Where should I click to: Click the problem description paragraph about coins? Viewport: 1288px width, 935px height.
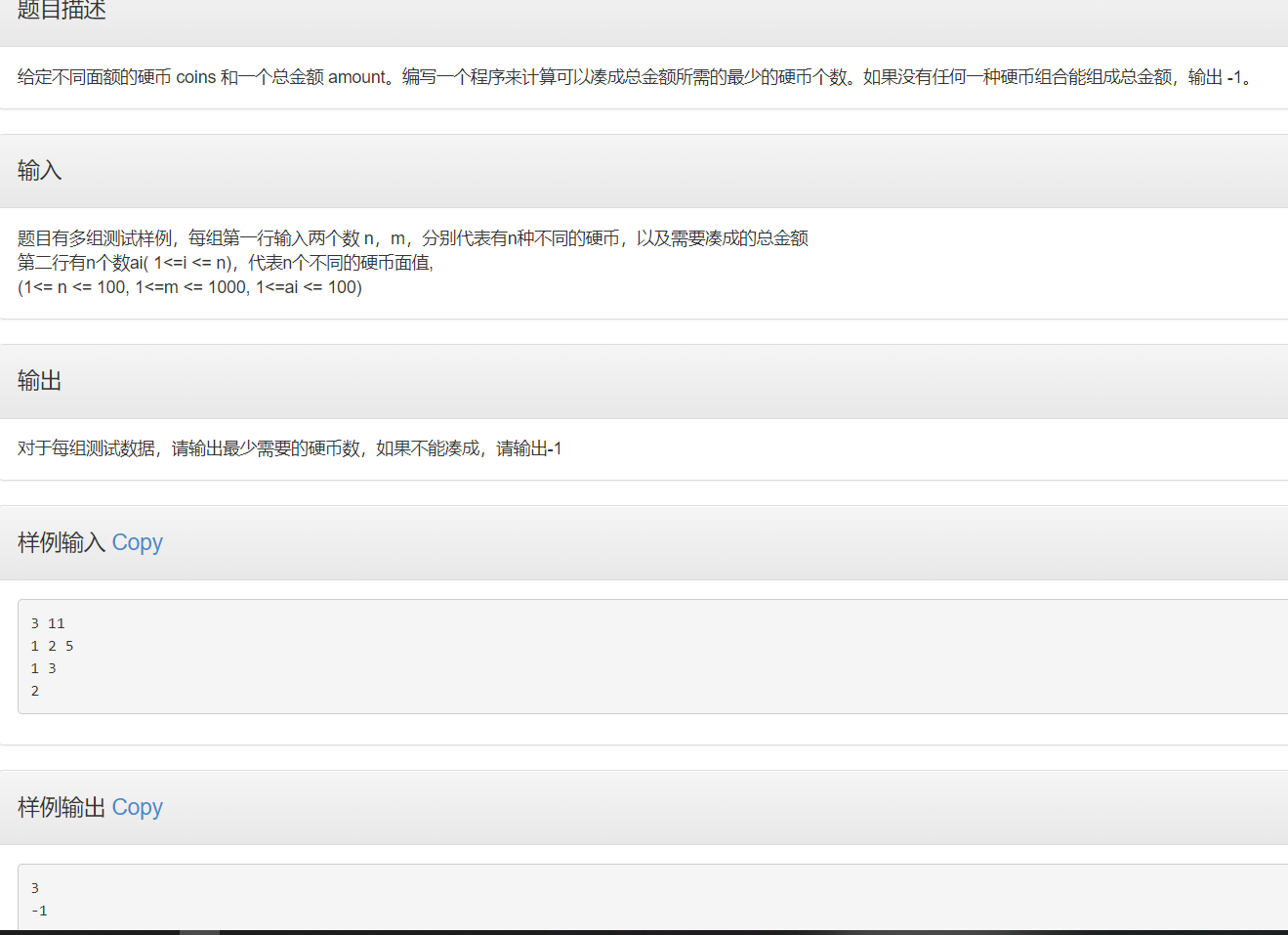coord(635,77)
